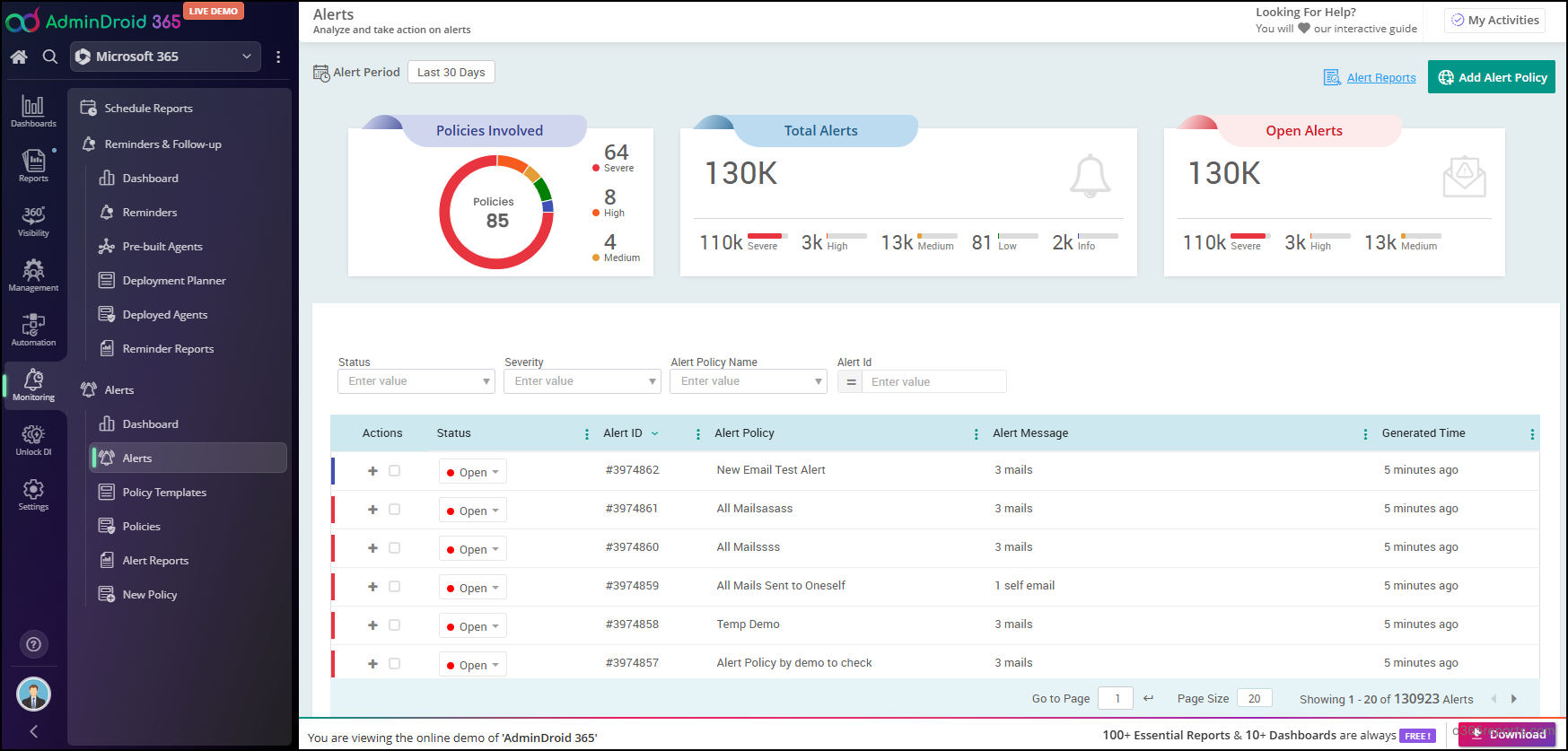Select the checkbox for alert #3974862

(394, 471)
